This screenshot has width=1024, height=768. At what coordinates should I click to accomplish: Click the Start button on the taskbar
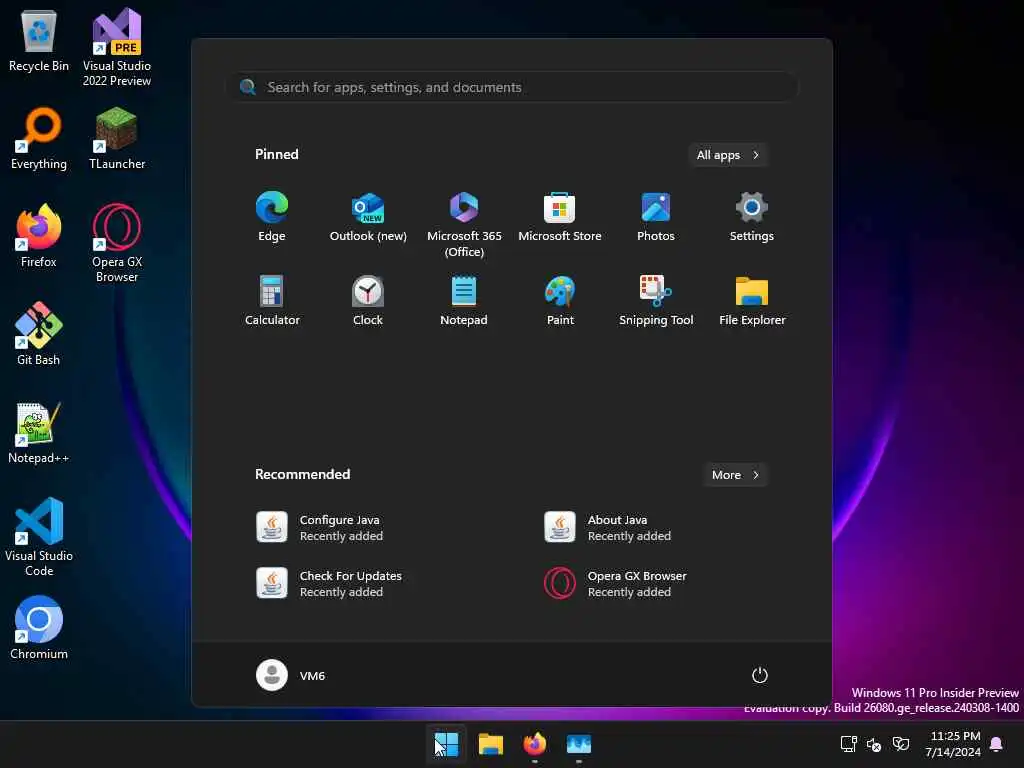point(447,744)
